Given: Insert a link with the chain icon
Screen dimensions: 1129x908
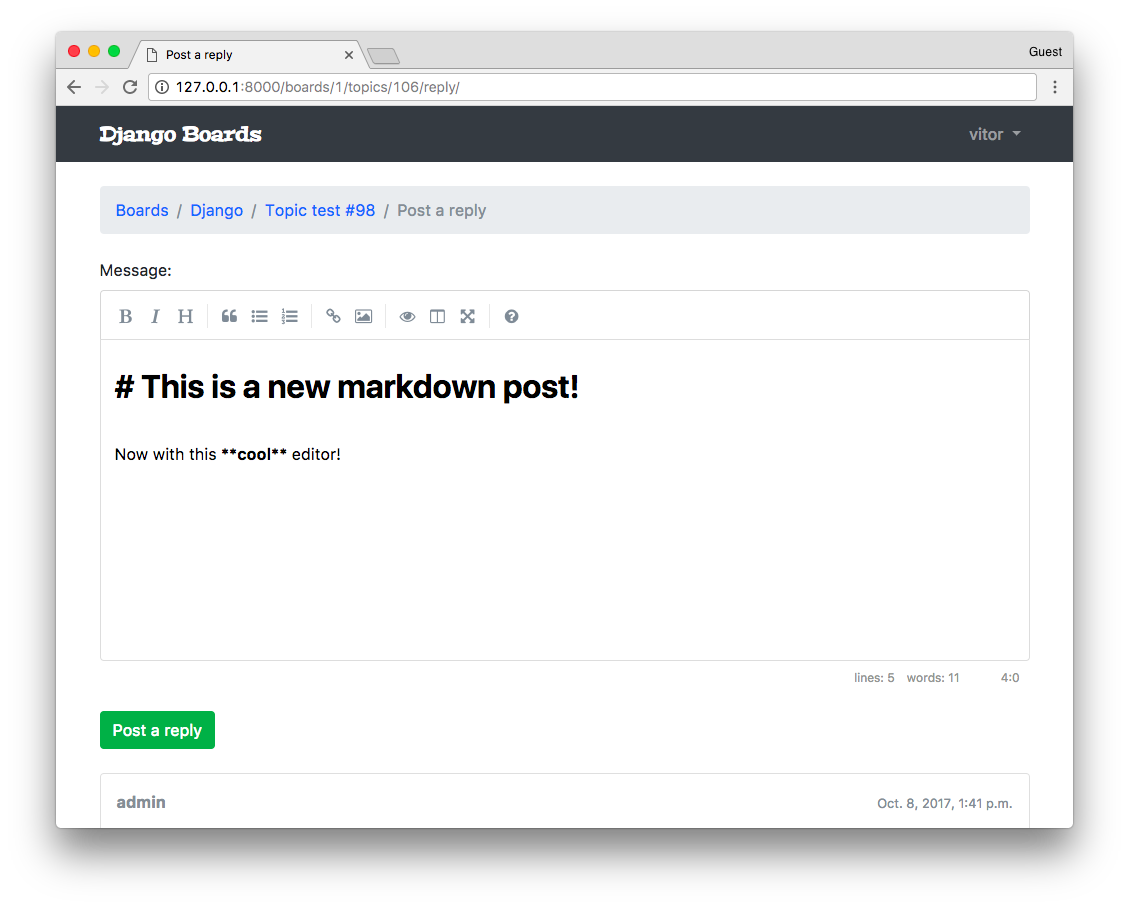Looking at the screenshot, I should click(x=333, y=316).
